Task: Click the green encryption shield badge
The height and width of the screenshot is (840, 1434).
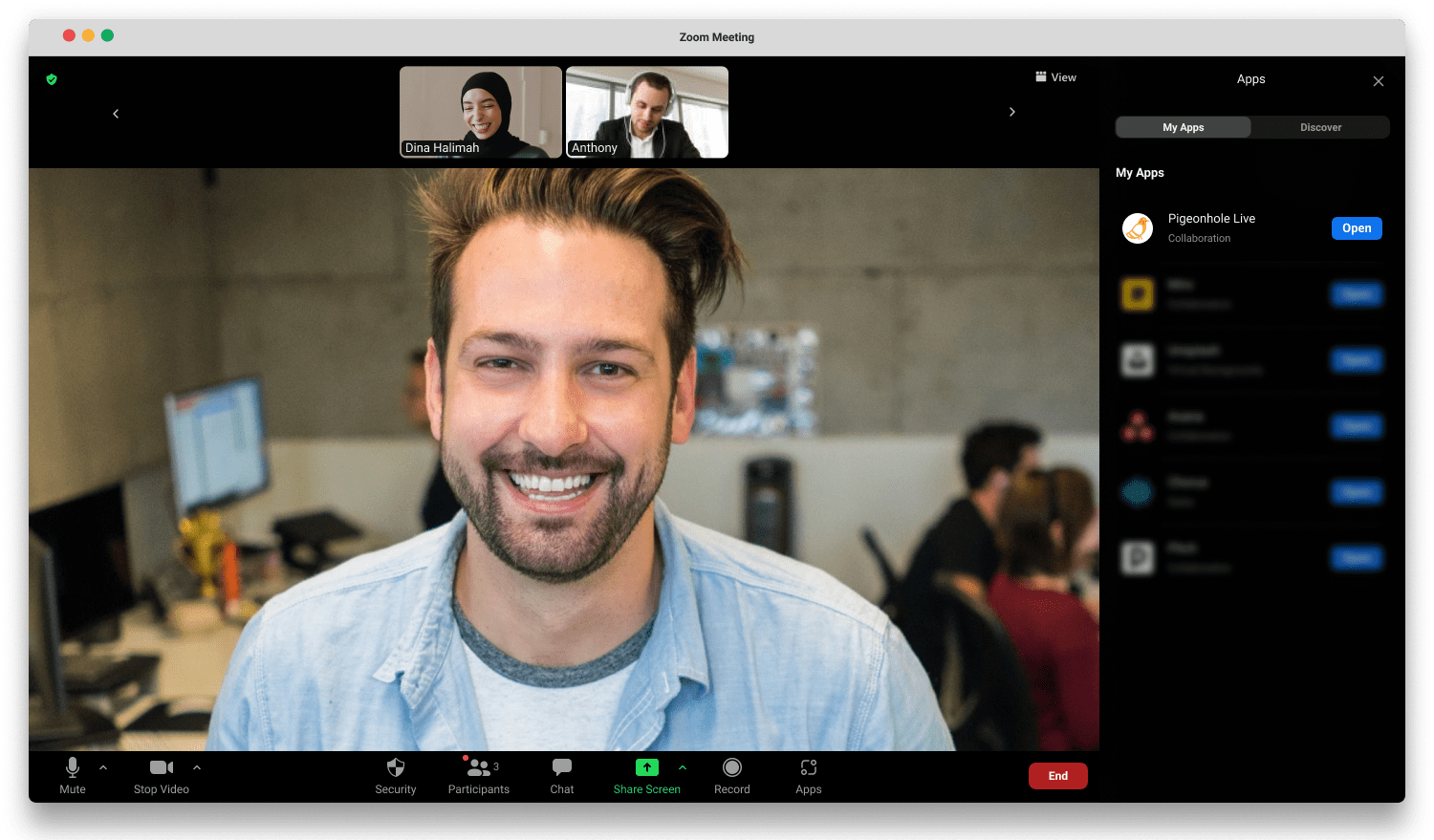Action: point(52,79)
